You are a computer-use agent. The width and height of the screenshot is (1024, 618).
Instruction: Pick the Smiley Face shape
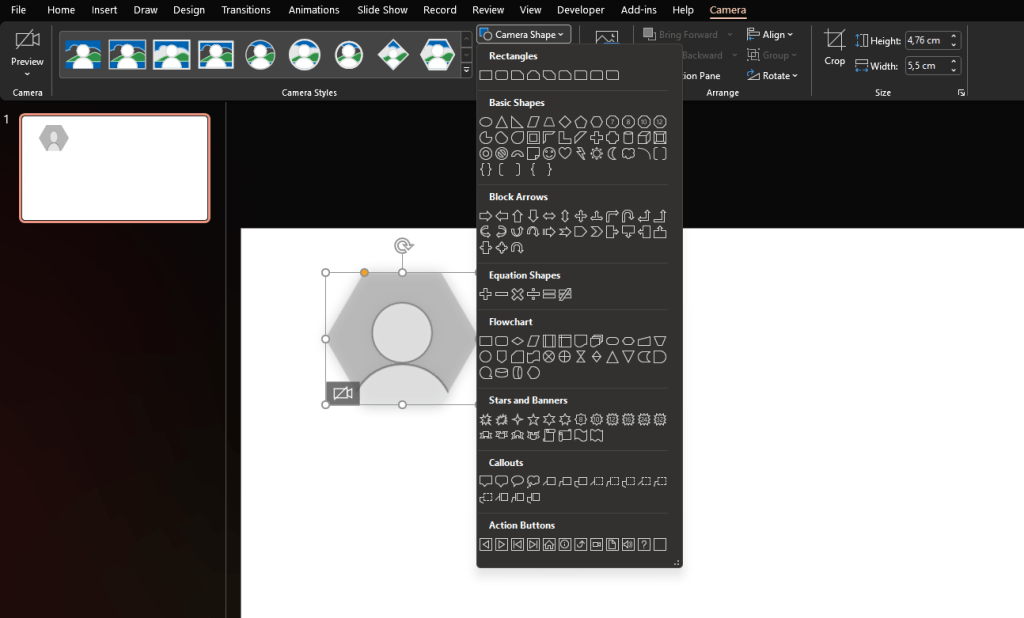pyautogui.click(x=549, y=154)
